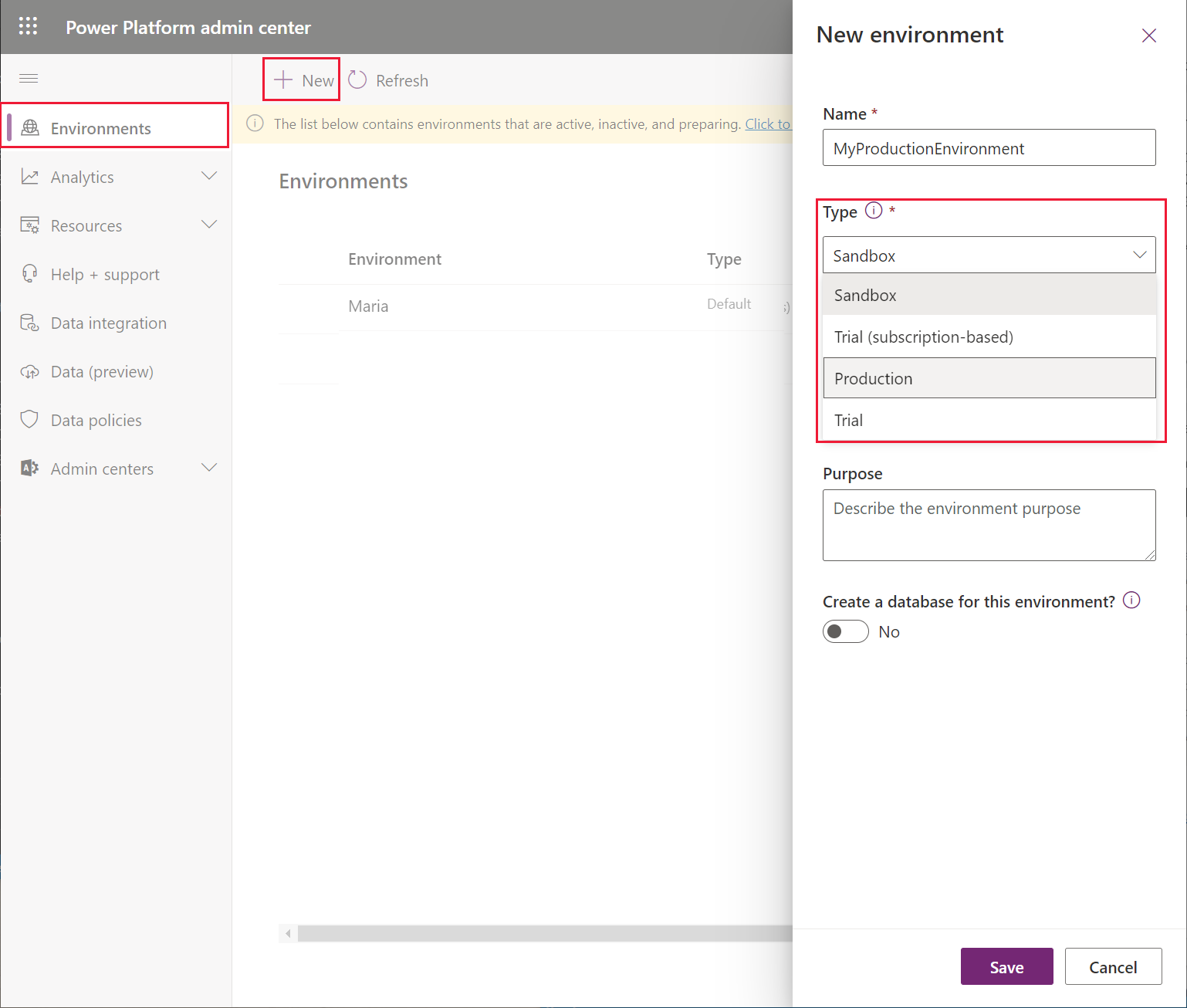1187x1008 pixels.
Task: Expand the Resources section chevron
Action: point(209,225)
